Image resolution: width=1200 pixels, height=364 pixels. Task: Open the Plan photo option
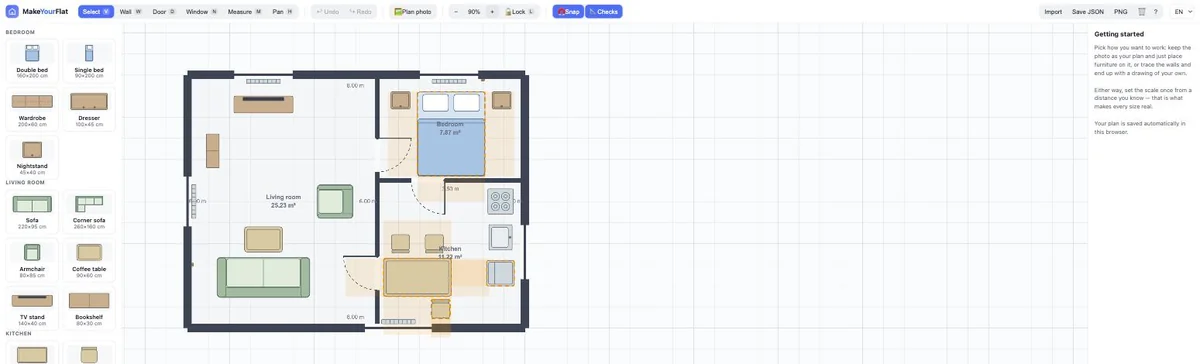coord(412,12)
